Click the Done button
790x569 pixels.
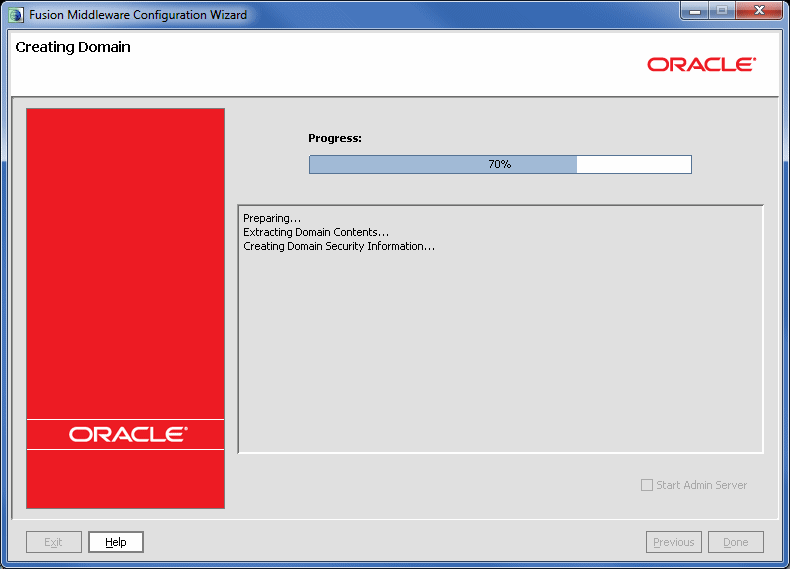tap(736, 542)
